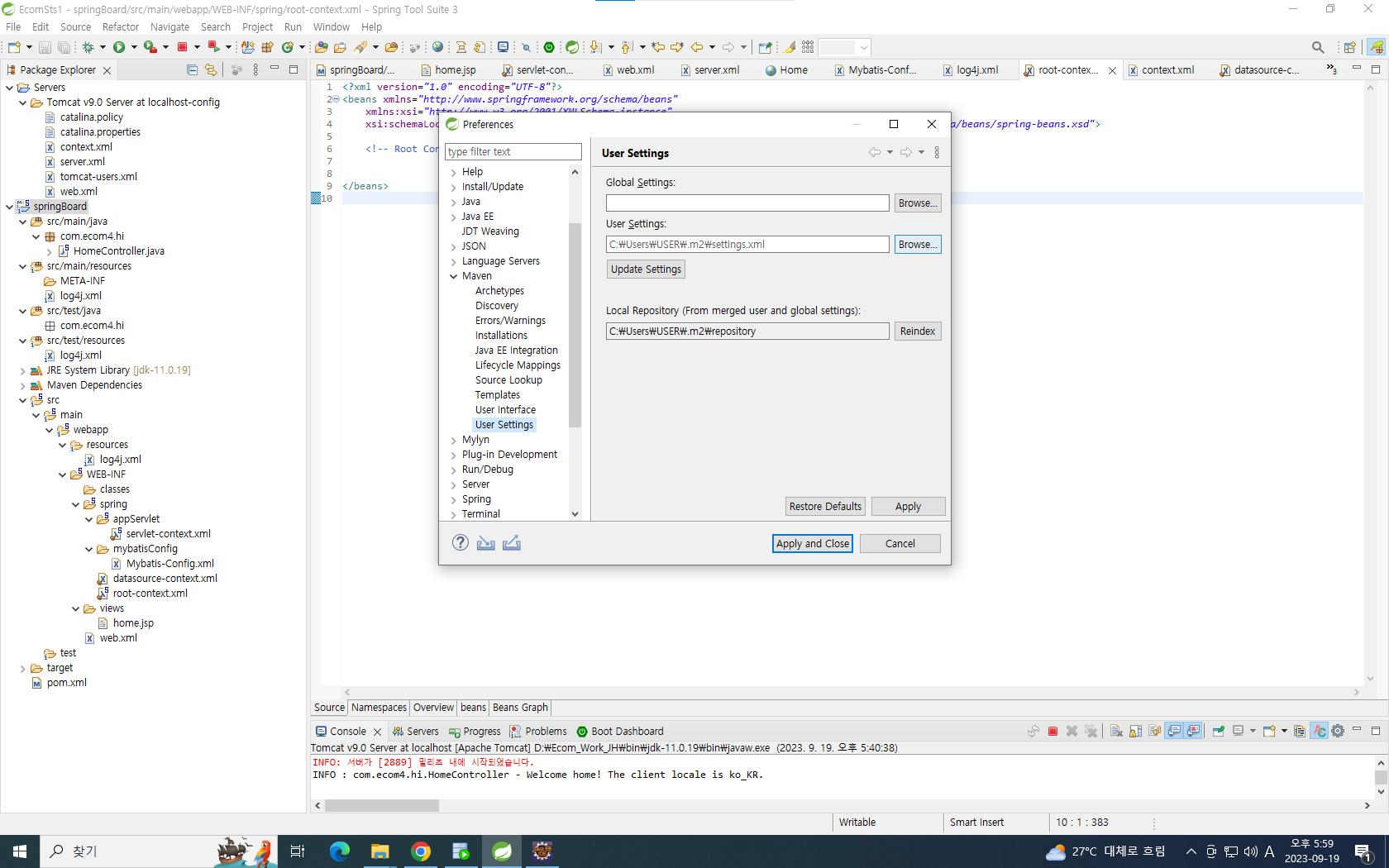Collapse the Maven node in Preferences tree
1389x868 pixels.
[x=453, y=276]
